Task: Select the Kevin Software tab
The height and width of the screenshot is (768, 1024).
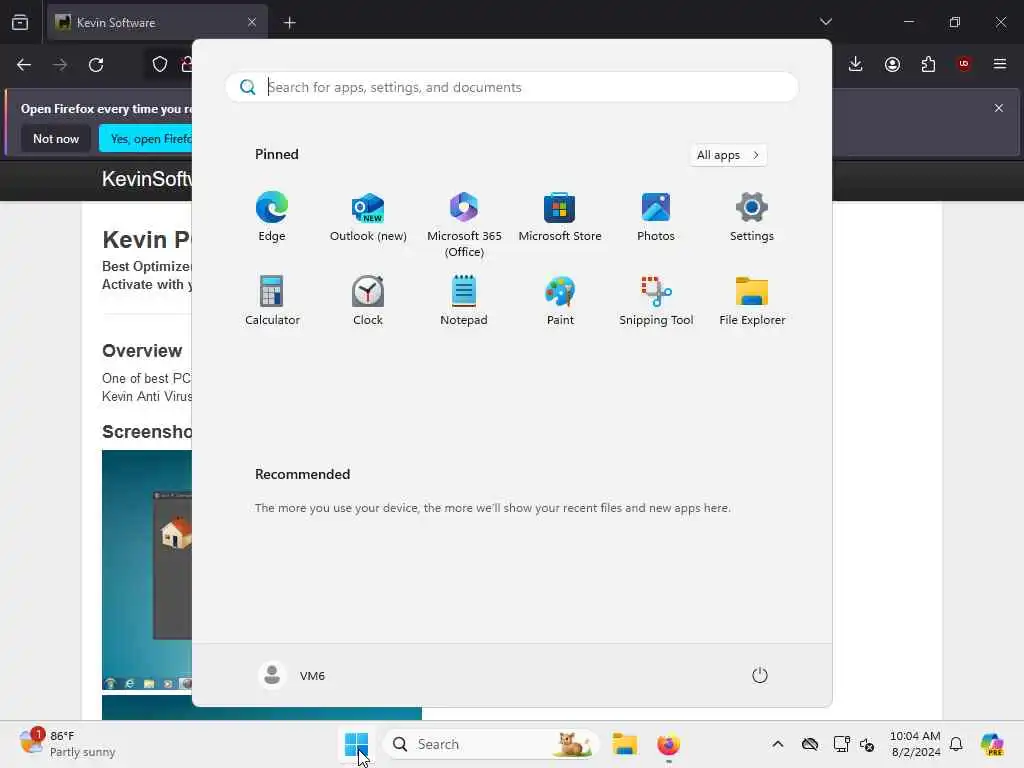Action: [x=157, y=23]
